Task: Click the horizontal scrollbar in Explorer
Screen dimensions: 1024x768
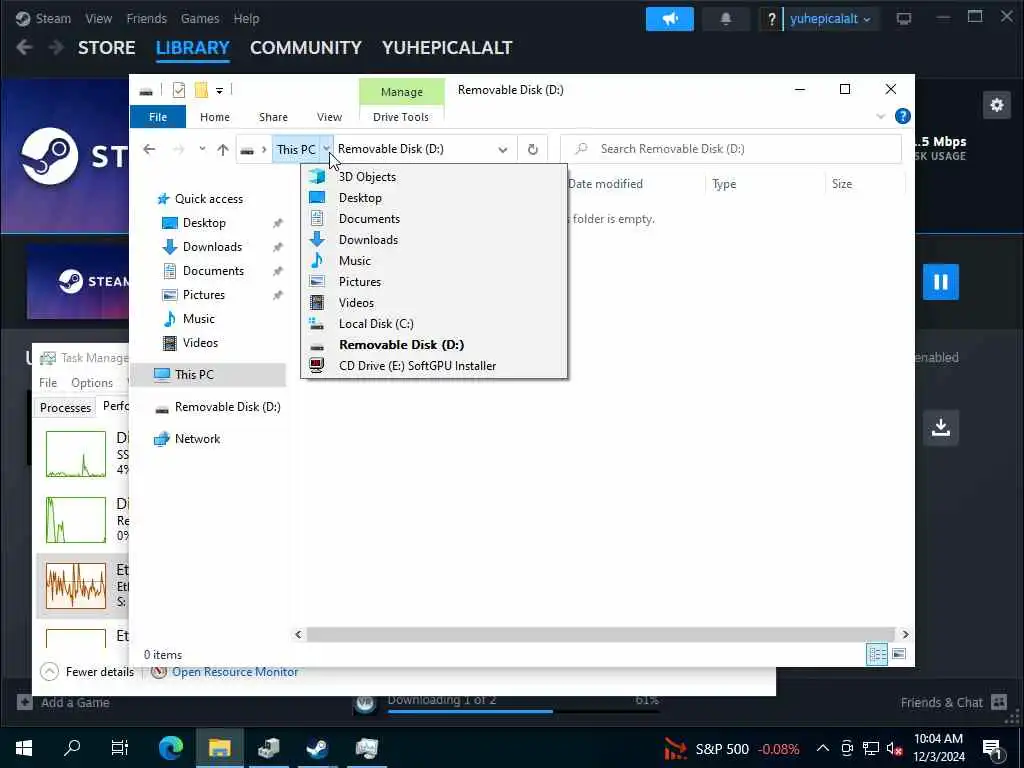Action: tap(600, 635)
